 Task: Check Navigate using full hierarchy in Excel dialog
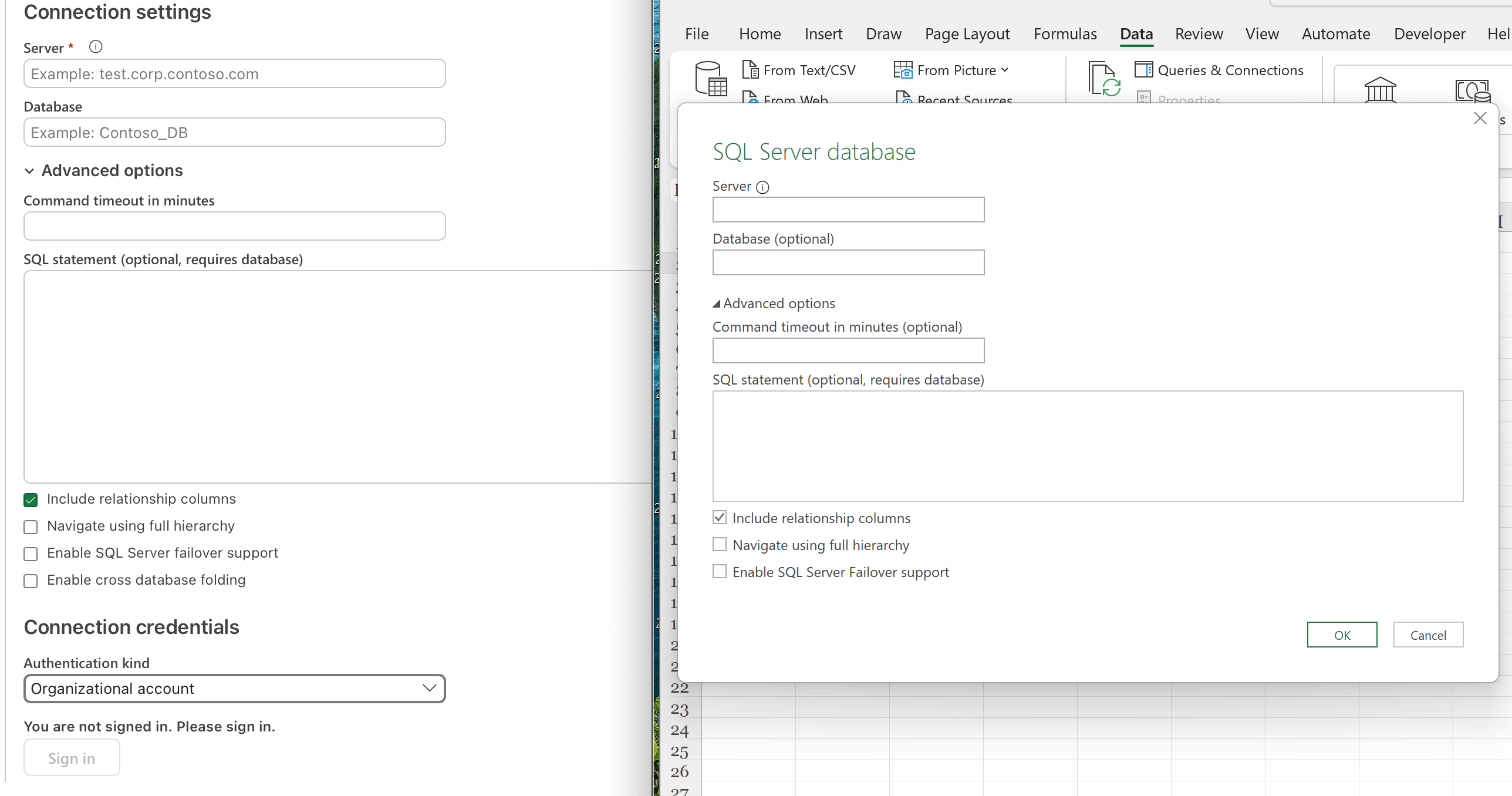720,545
